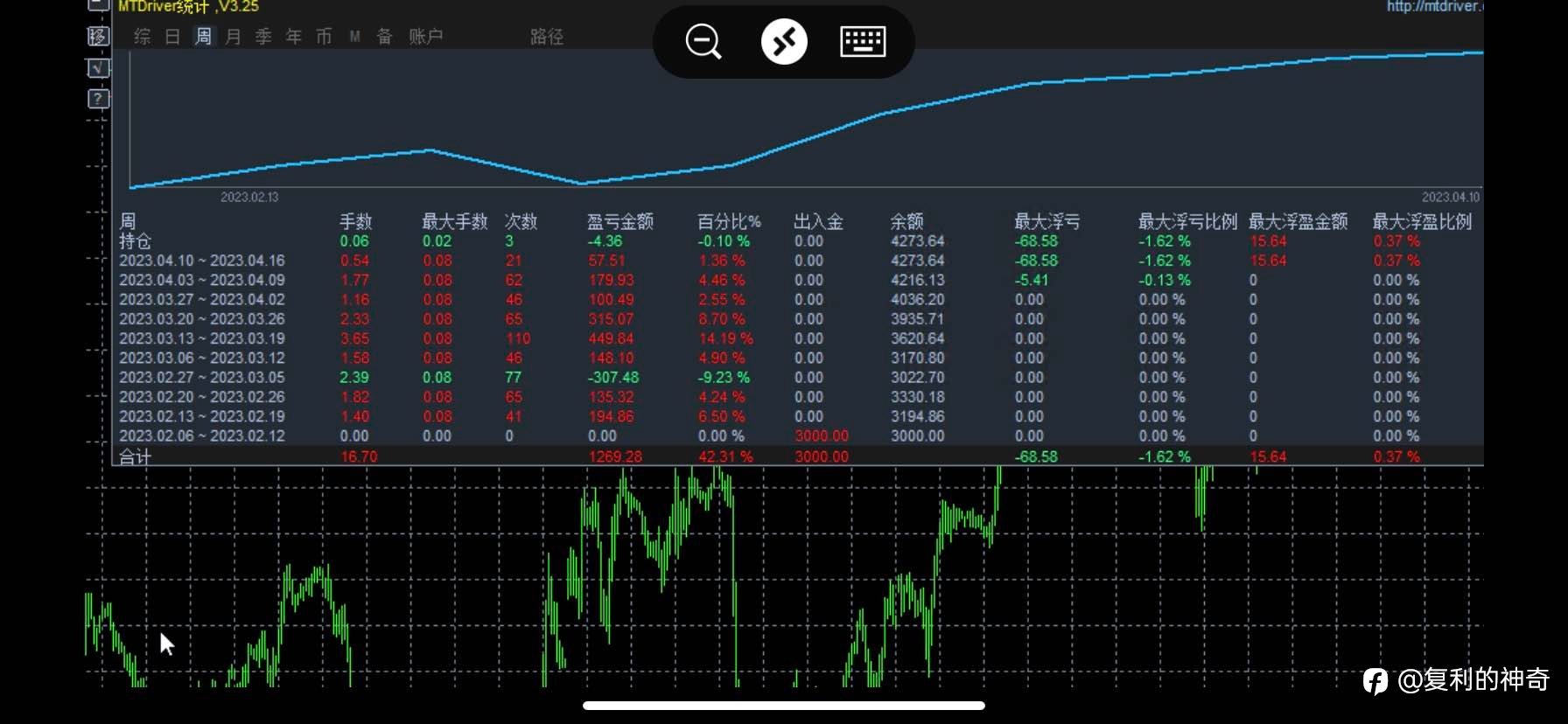This screenshot has height=724, width=1568.
Task: Open the ? help icon
Action: point(99,99)
